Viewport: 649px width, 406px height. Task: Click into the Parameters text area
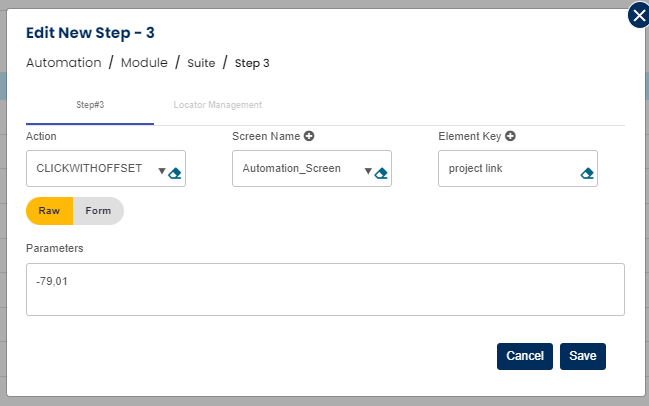(x=325, y=289)
